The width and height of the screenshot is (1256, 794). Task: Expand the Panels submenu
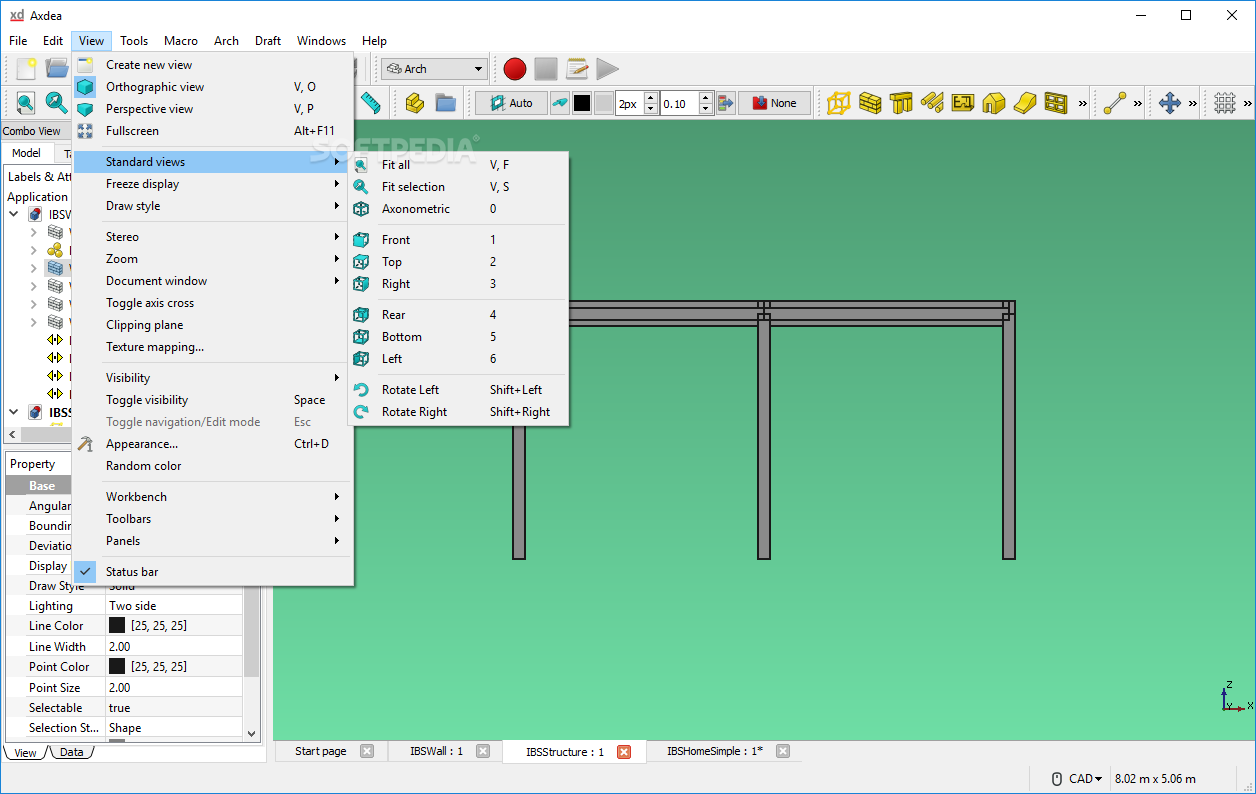pyautogui.click(x=213, y=541)
